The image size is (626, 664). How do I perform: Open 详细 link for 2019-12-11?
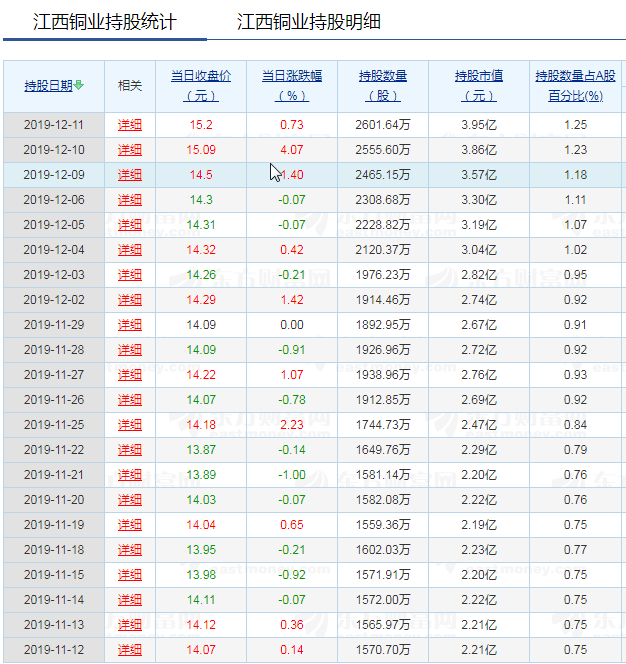click(130, 125)
